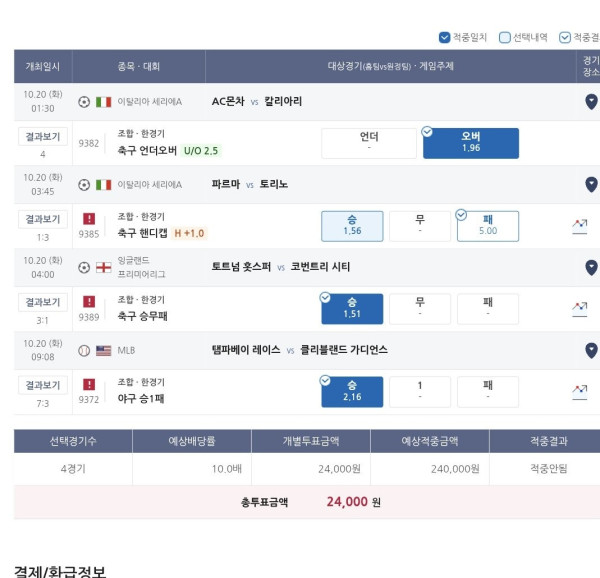Select 승 1.56 handicap option
This screenshot has width=600, height=578.
(352, 226)
